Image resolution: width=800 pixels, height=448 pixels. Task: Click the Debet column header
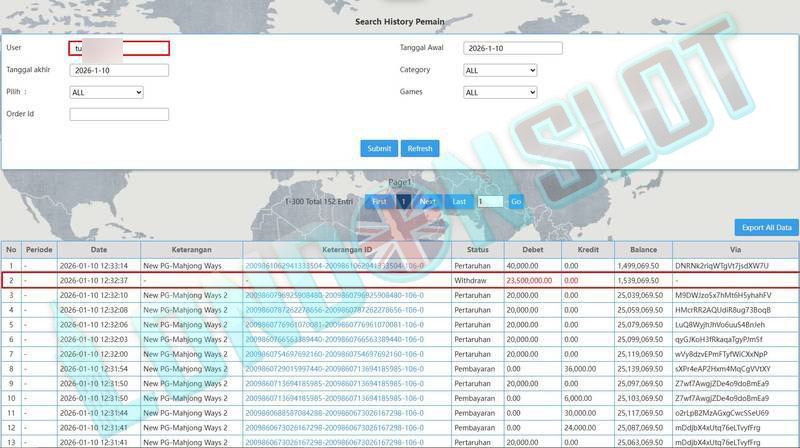click(x=531, y=250)
